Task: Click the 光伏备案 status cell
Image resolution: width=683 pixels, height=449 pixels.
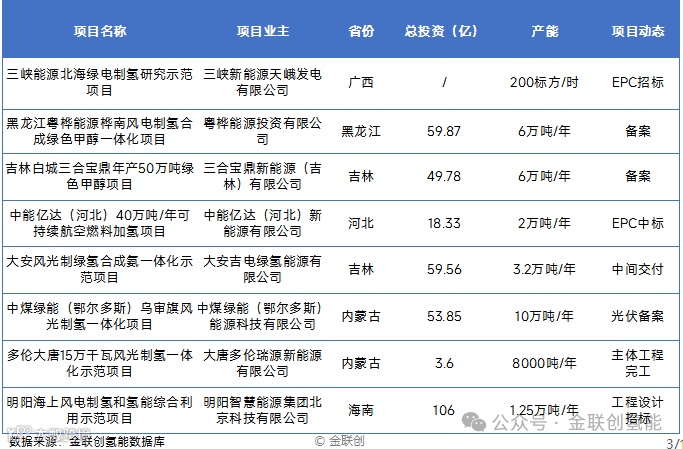Action: point(638,316)
